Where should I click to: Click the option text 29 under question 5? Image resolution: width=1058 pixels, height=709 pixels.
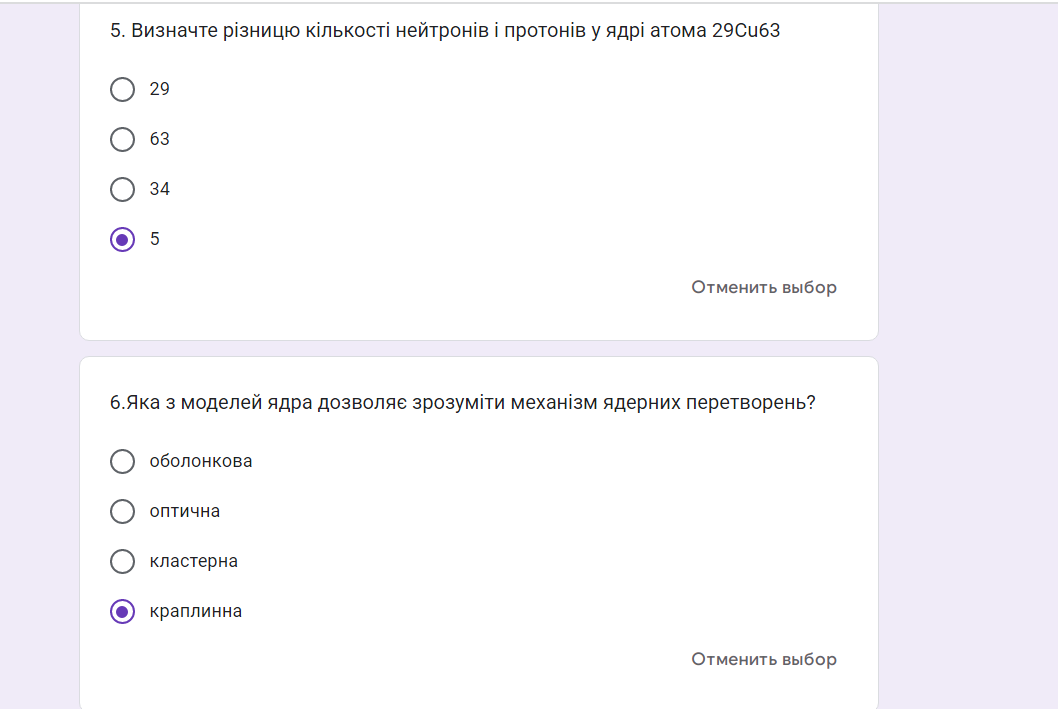160,89
